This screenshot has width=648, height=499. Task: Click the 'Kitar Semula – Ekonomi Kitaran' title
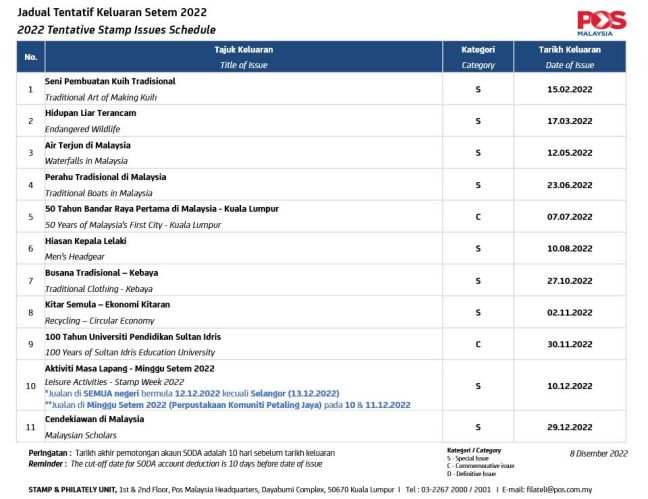click(107, 304)
